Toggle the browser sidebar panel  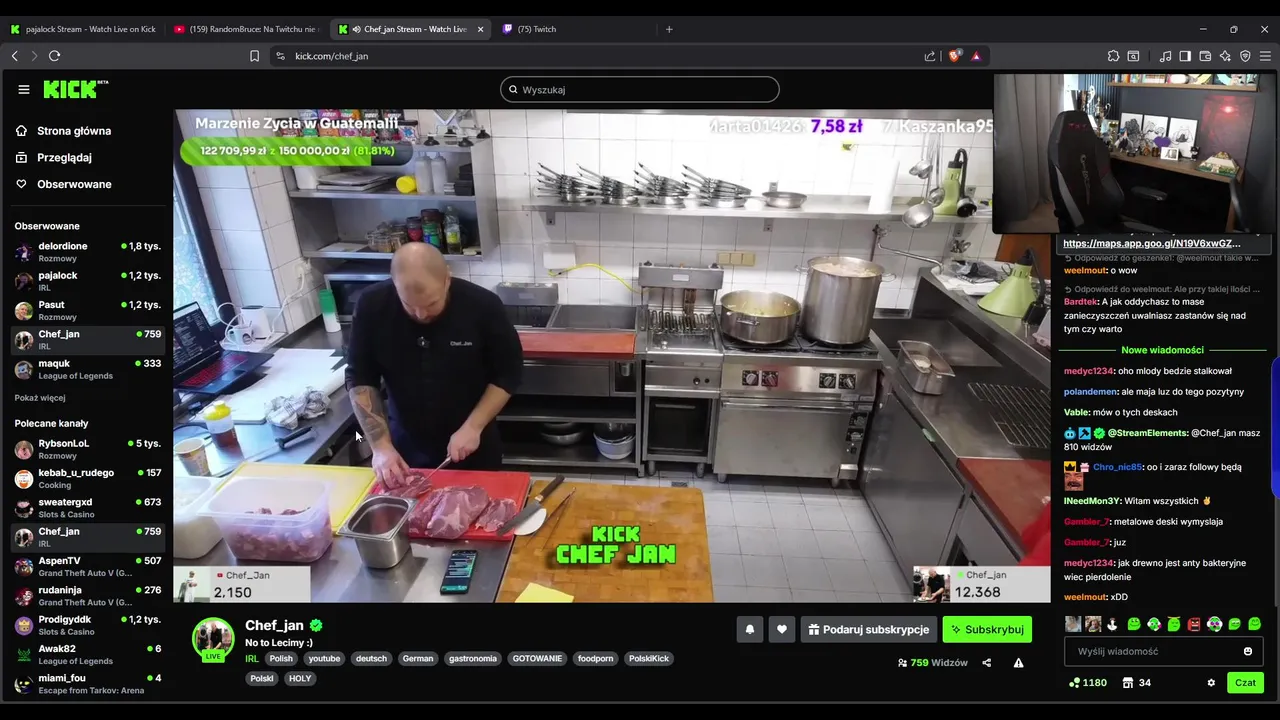(x=1185, y=56)
